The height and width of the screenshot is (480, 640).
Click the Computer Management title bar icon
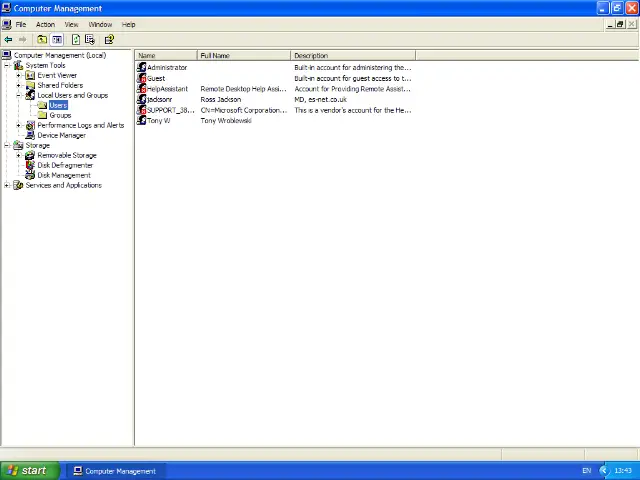(6, 8)
